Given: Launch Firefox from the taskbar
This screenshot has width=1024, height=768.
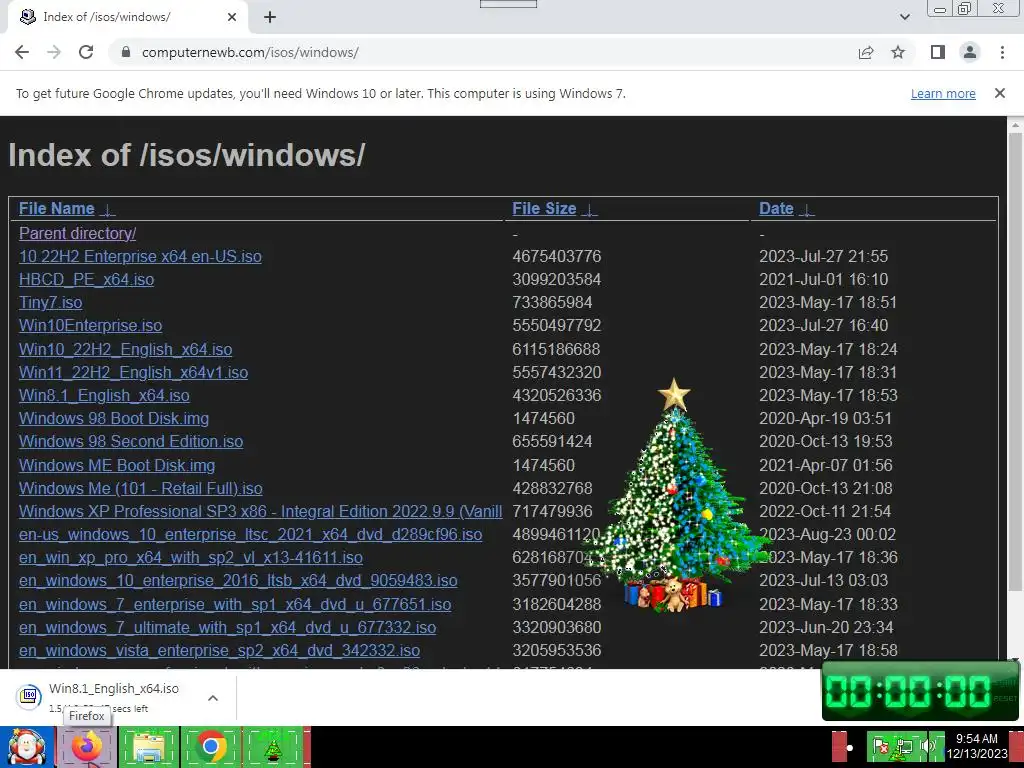Looking at the screenshot, I should 86,746.
